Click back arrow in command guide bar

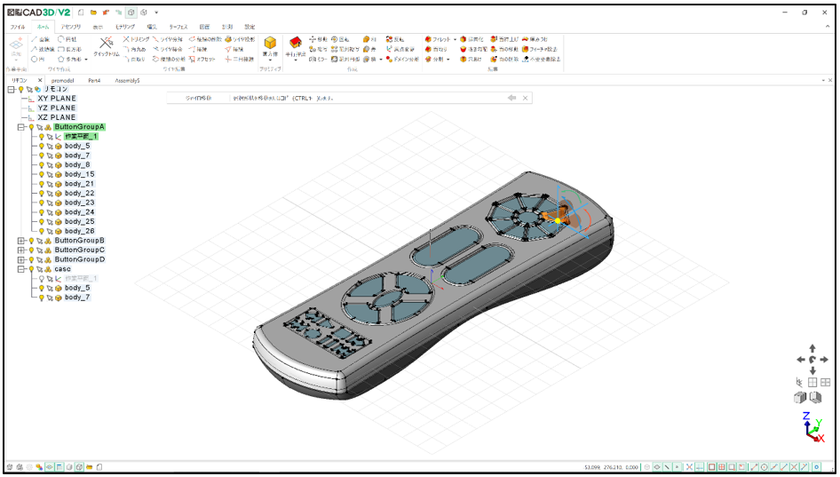tap(512, 98)
